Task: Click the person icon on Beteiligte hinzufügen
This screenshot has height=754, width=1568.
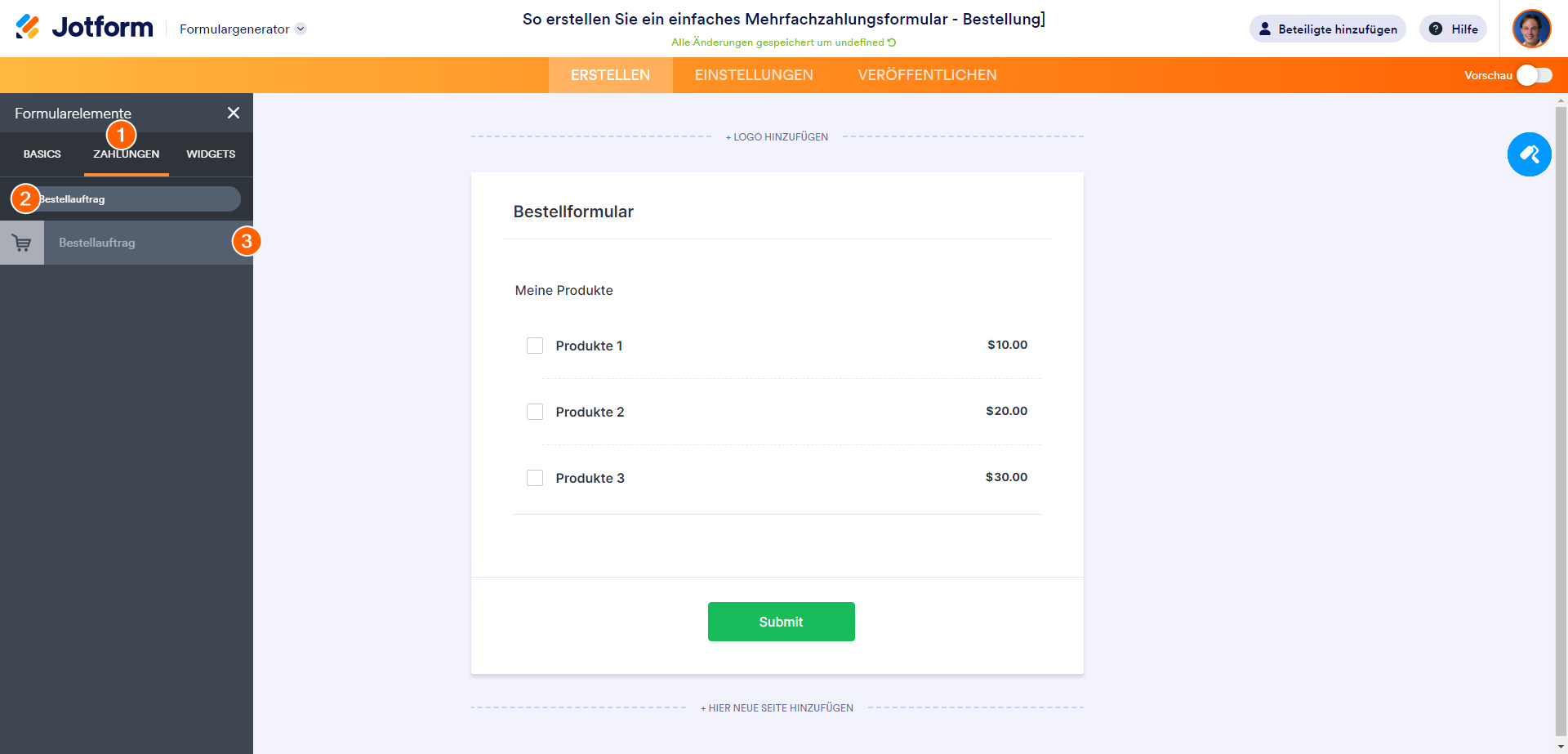Action: [1265, 29]
